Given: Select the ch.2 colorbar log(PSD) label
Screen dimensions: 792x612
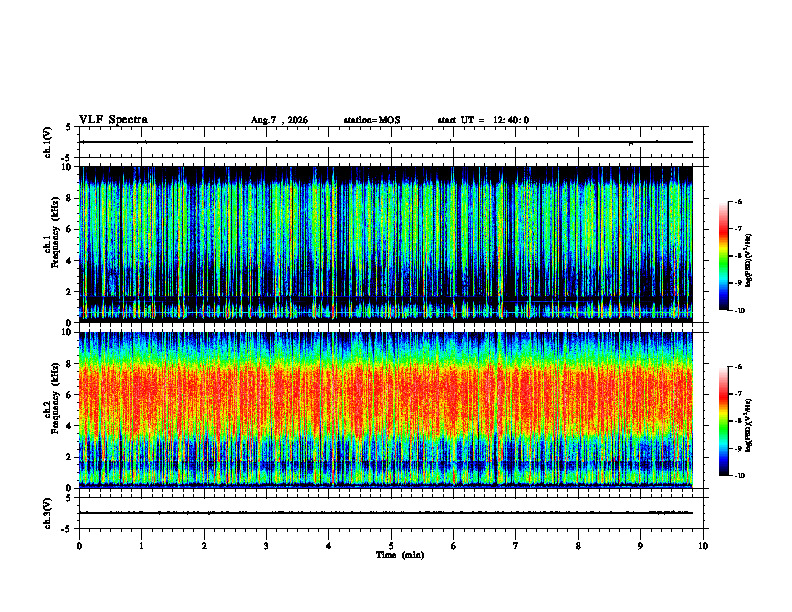Looking at the screenshot, I should pos(749,425).
